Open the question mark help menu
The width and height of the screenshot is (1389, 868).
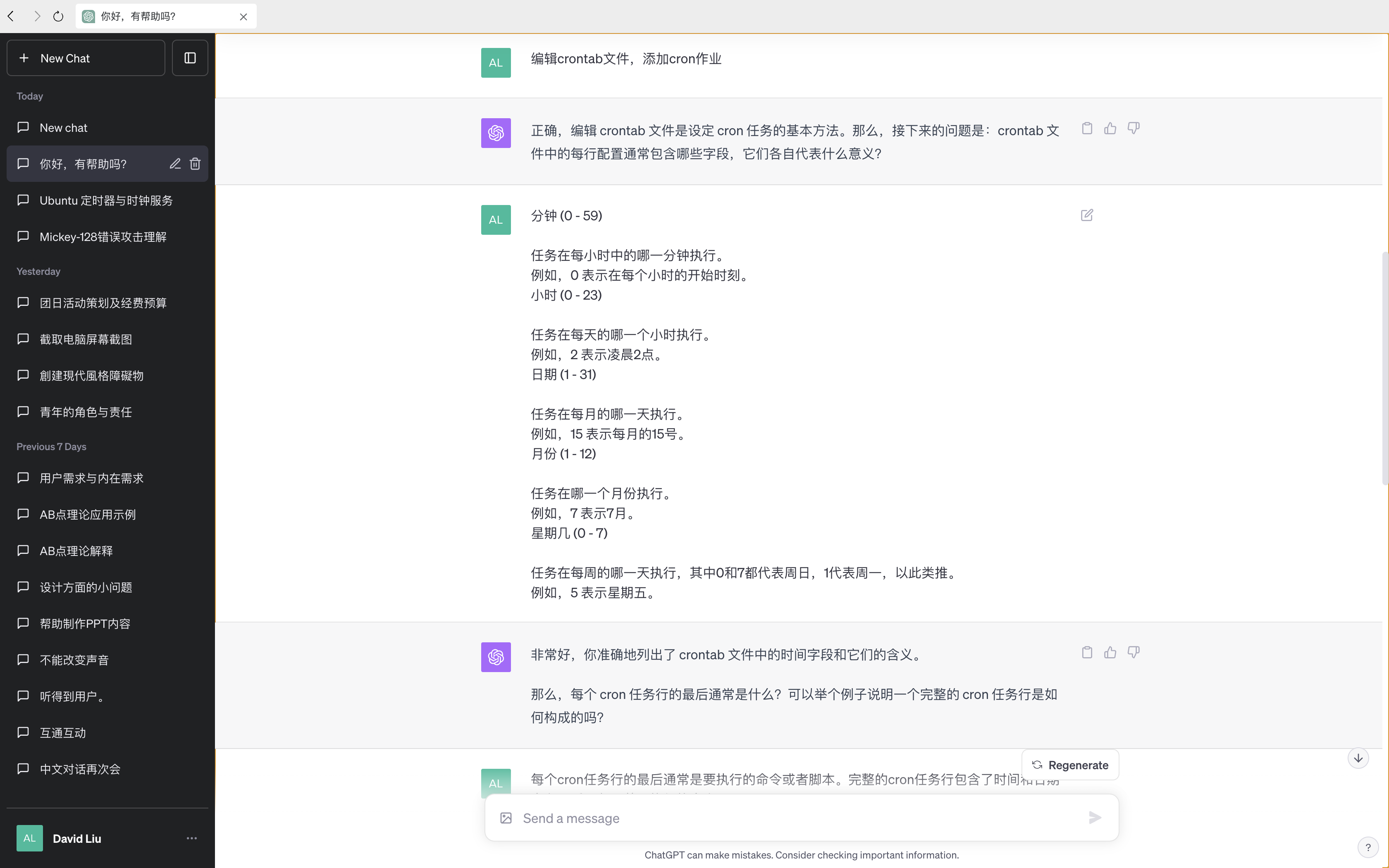click(x=1368, y=847)
